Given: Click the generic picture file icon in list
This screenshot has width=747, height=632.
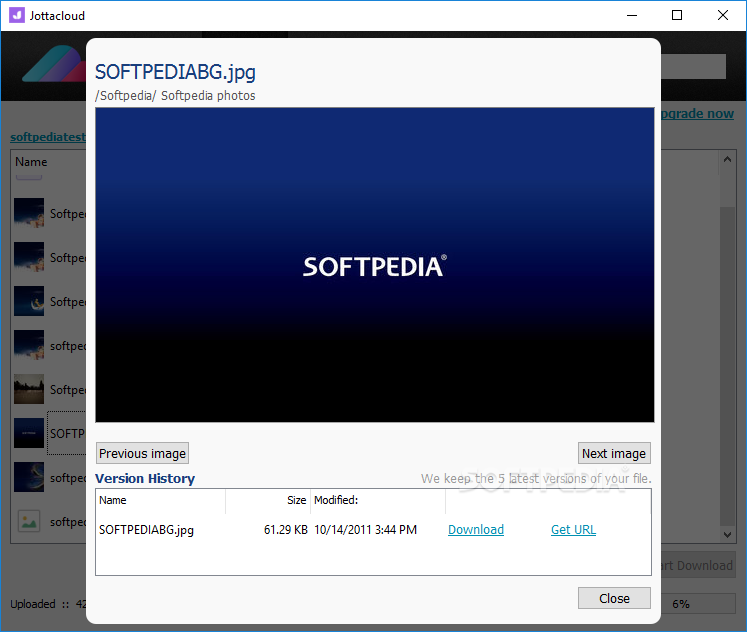Looking at the screenshot, I should [x=29, y=521].
